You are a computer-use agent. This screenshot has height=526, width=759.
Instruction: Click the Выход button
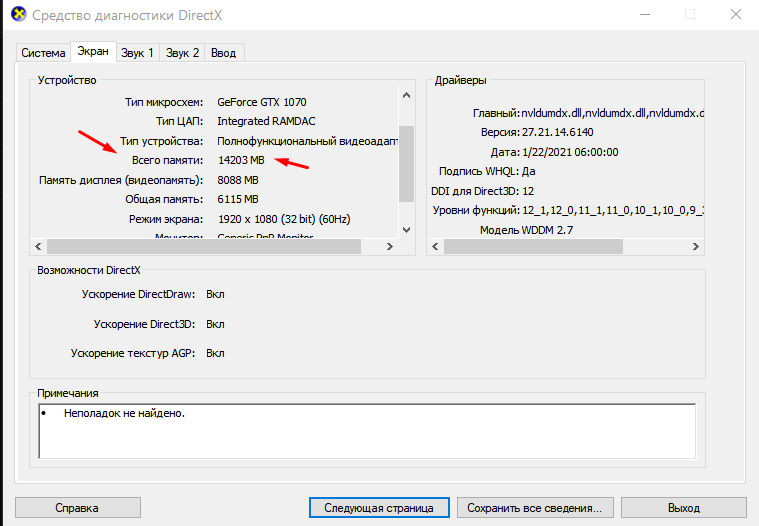pos(683,508)
